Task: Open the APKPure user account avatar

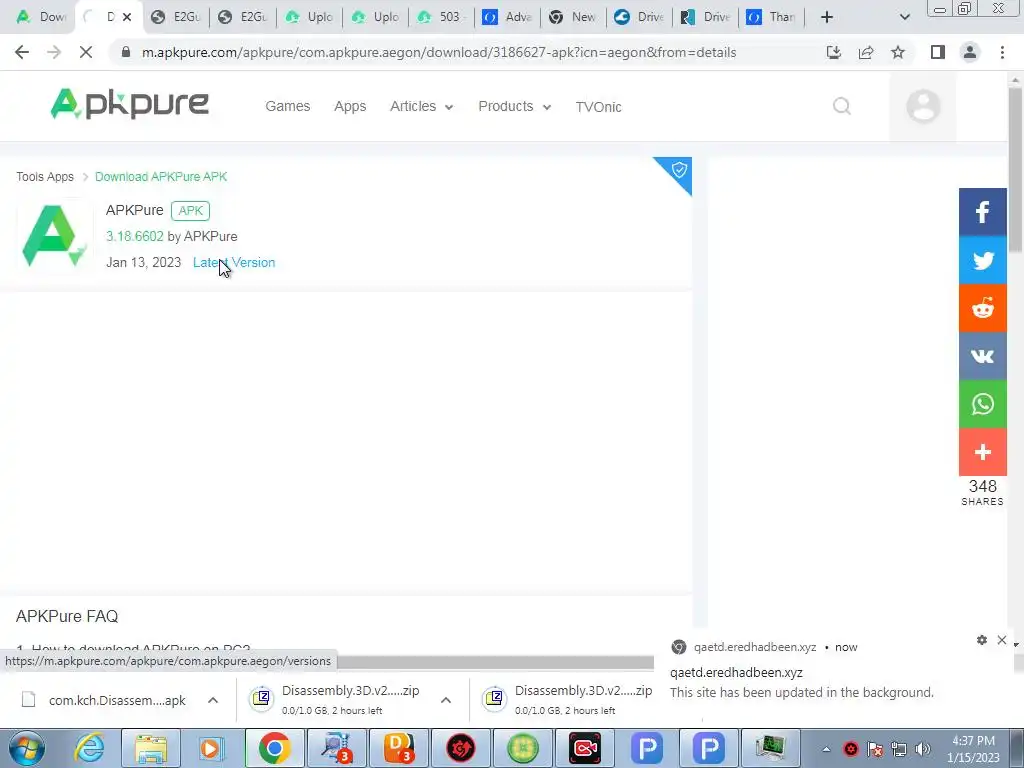Action: pos(923,106)
